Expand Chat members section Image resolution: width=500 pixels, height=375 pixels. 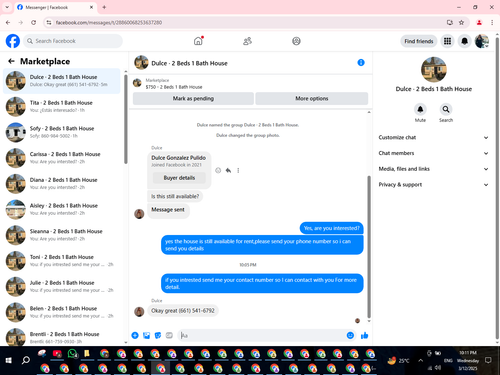coord(433,153)
